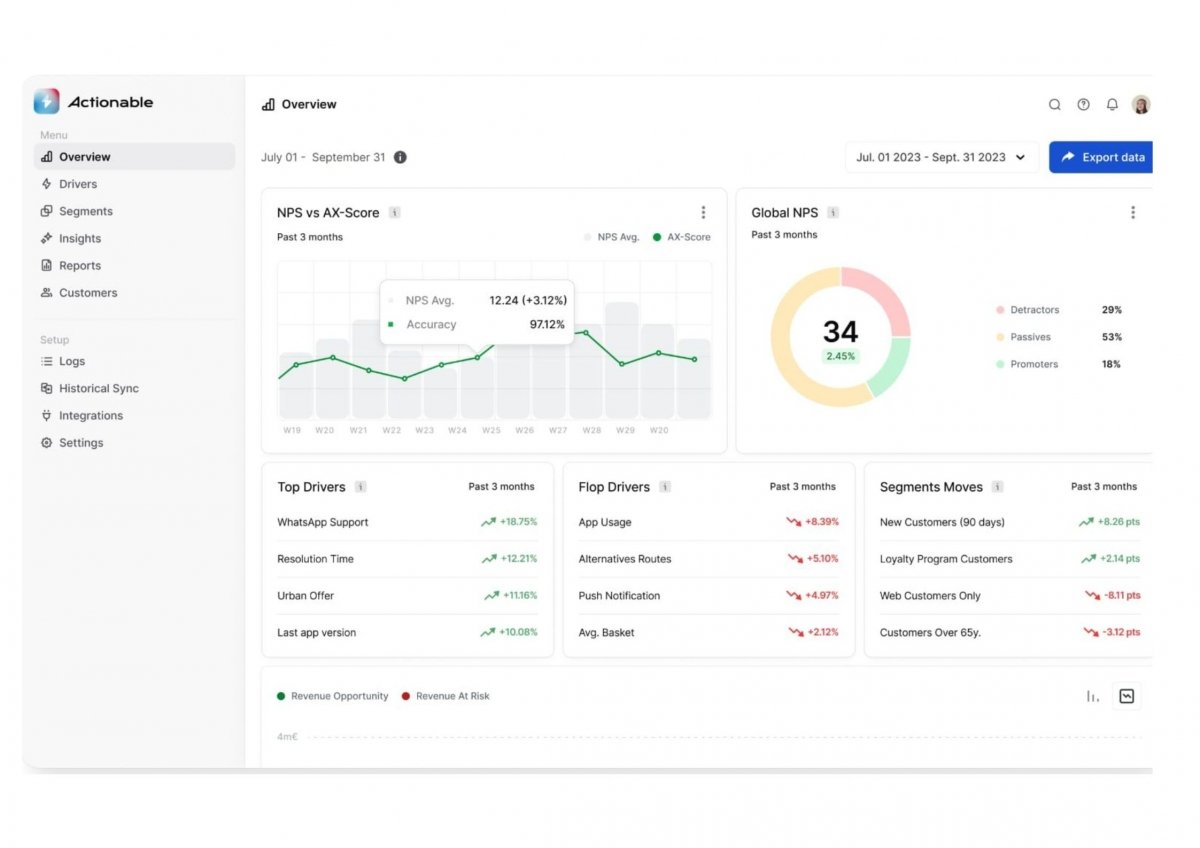
Task: Toggle the AX-Score legend series
Action: [681, 237]
